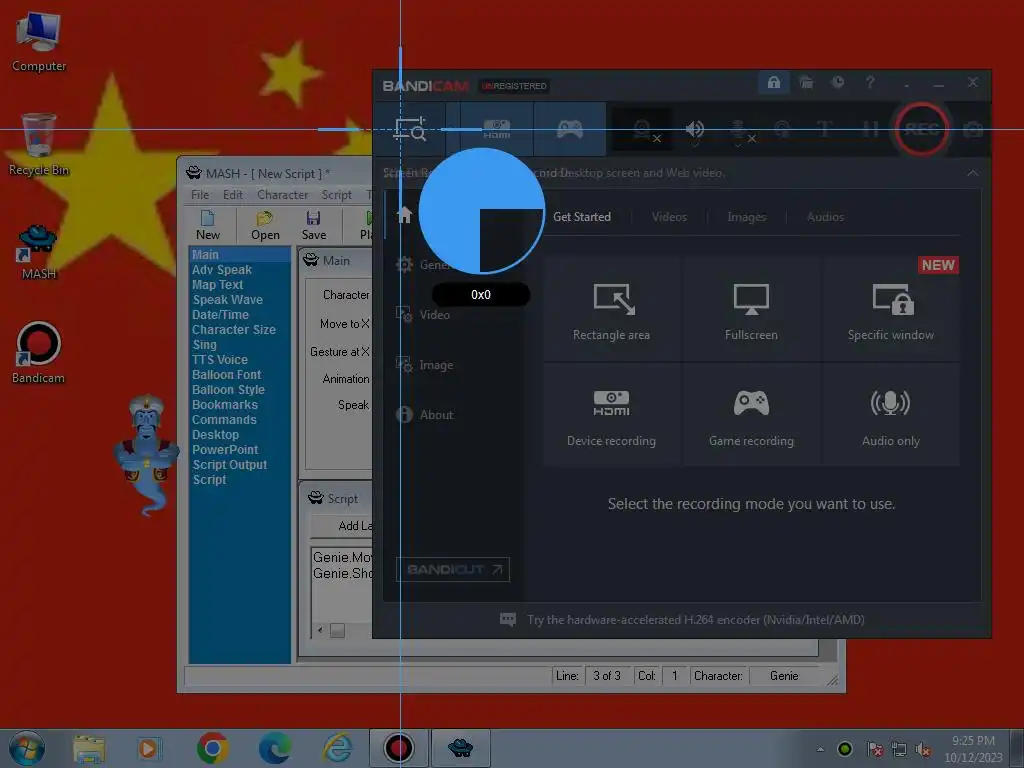The height and width of the screenshot is (768, 1024).
Task: Click the red REC button
Action: click(x=921, y=129)
